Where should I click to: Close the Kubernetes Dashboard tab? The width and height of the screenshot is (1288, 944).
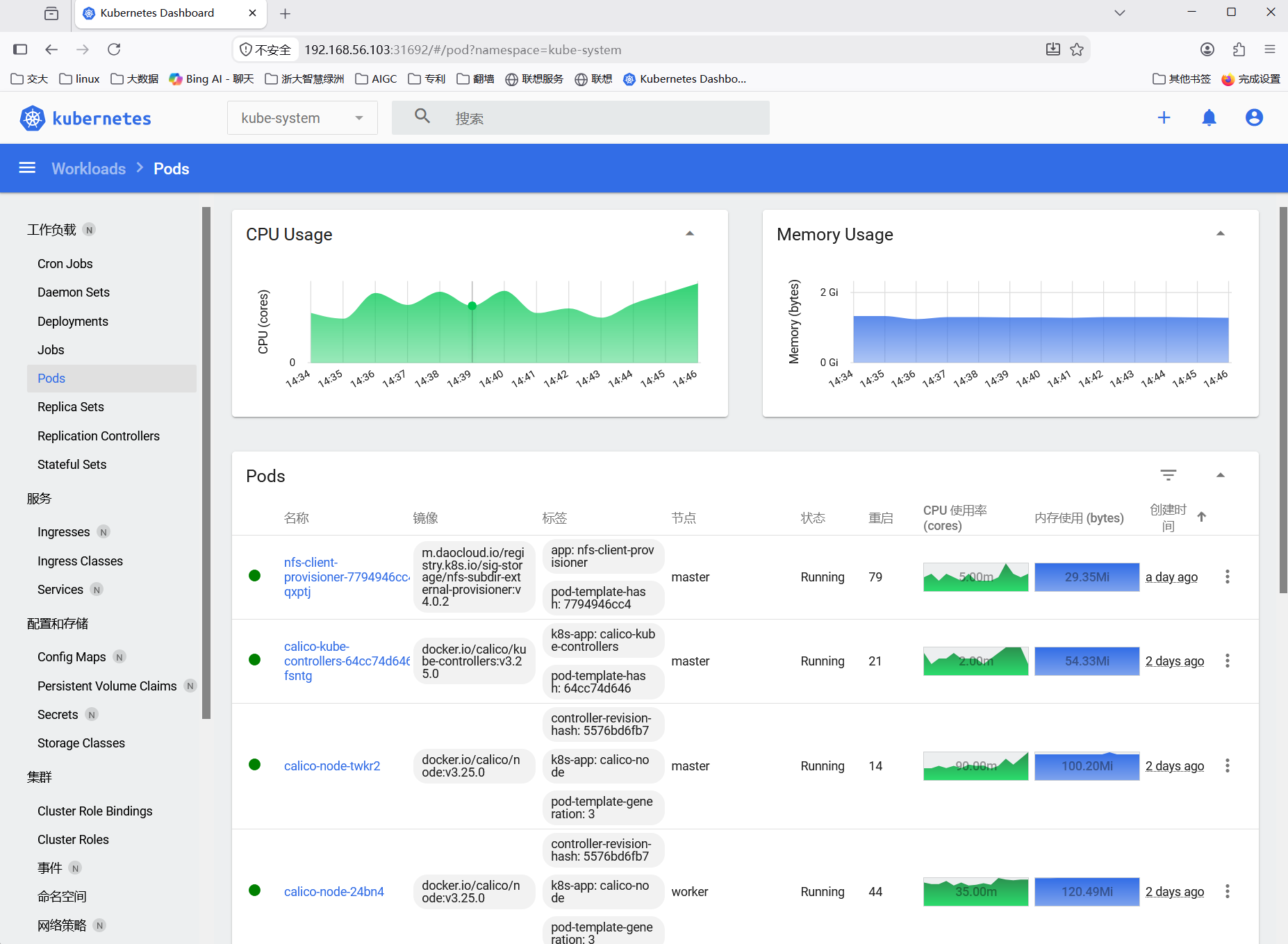[252, 13]
